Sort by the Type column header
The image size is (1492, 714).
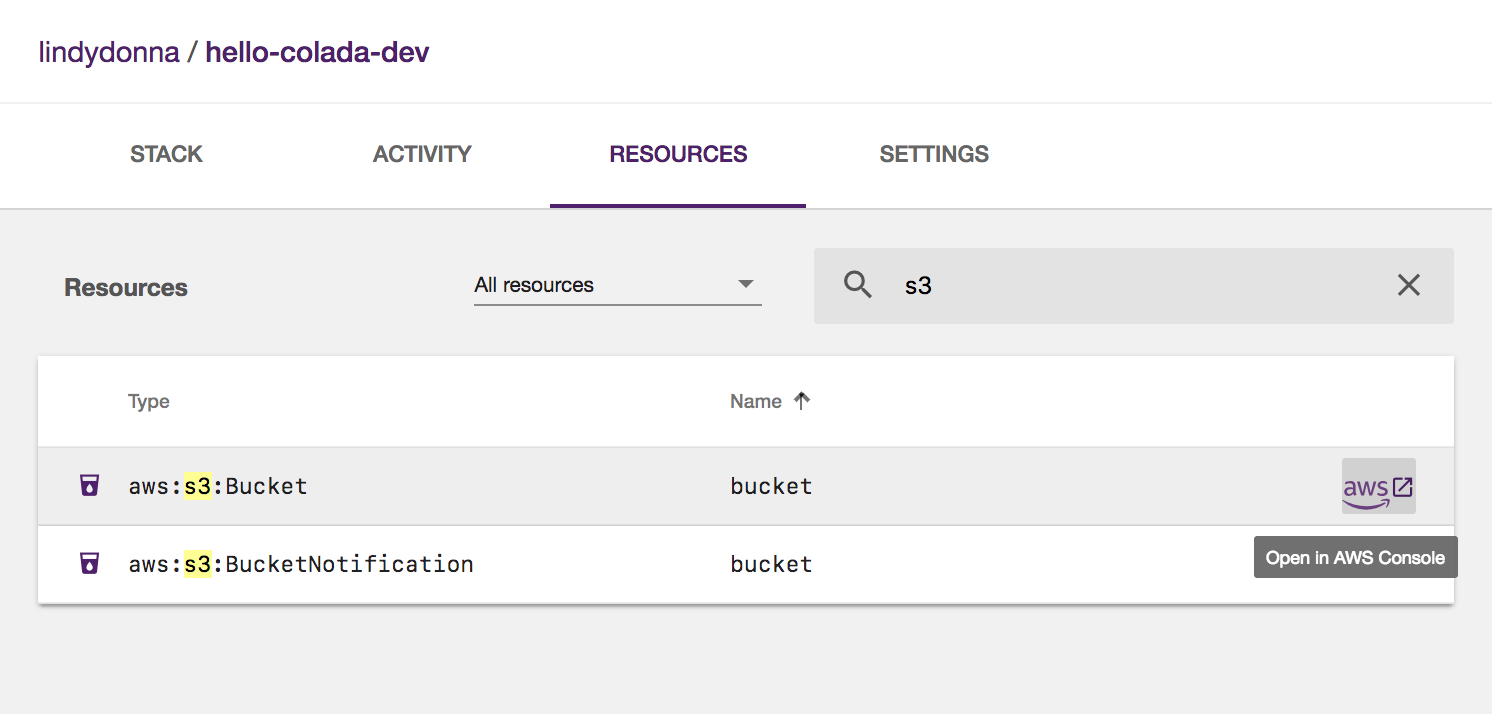(149, 401)
